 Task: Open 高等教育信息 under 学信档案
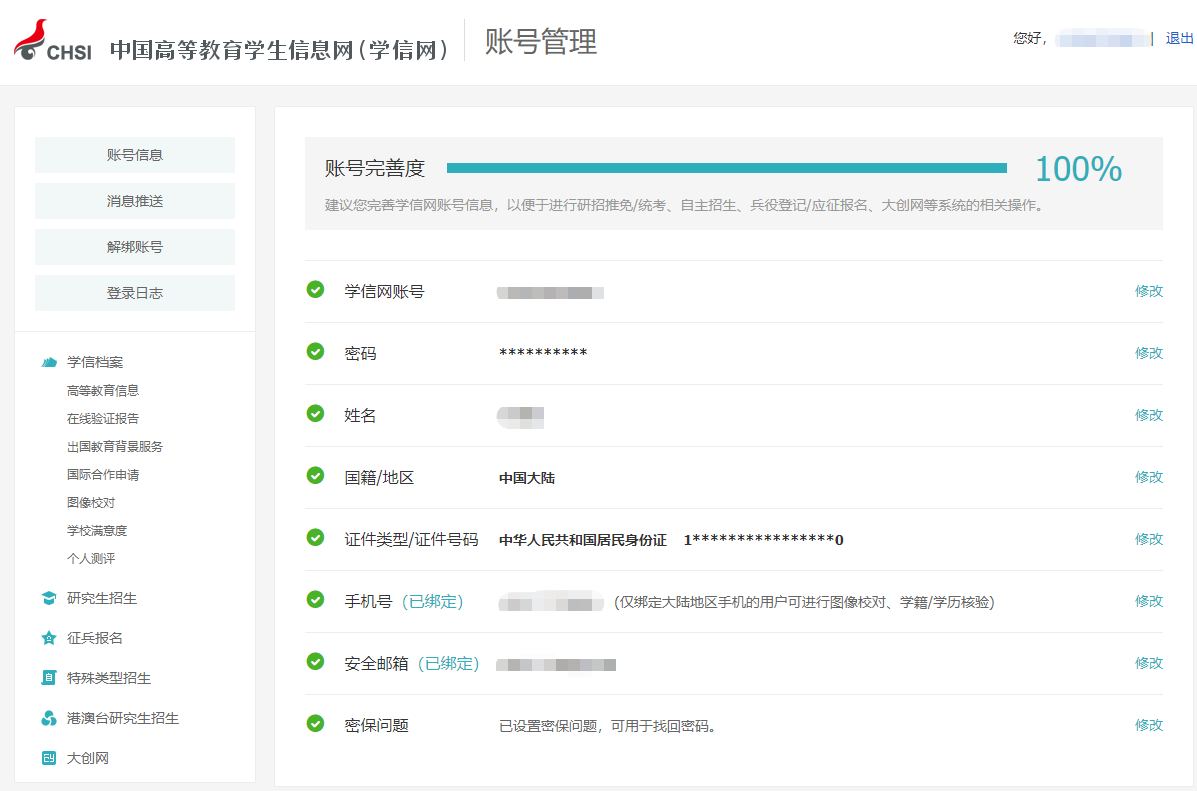[x=103, y=391]
